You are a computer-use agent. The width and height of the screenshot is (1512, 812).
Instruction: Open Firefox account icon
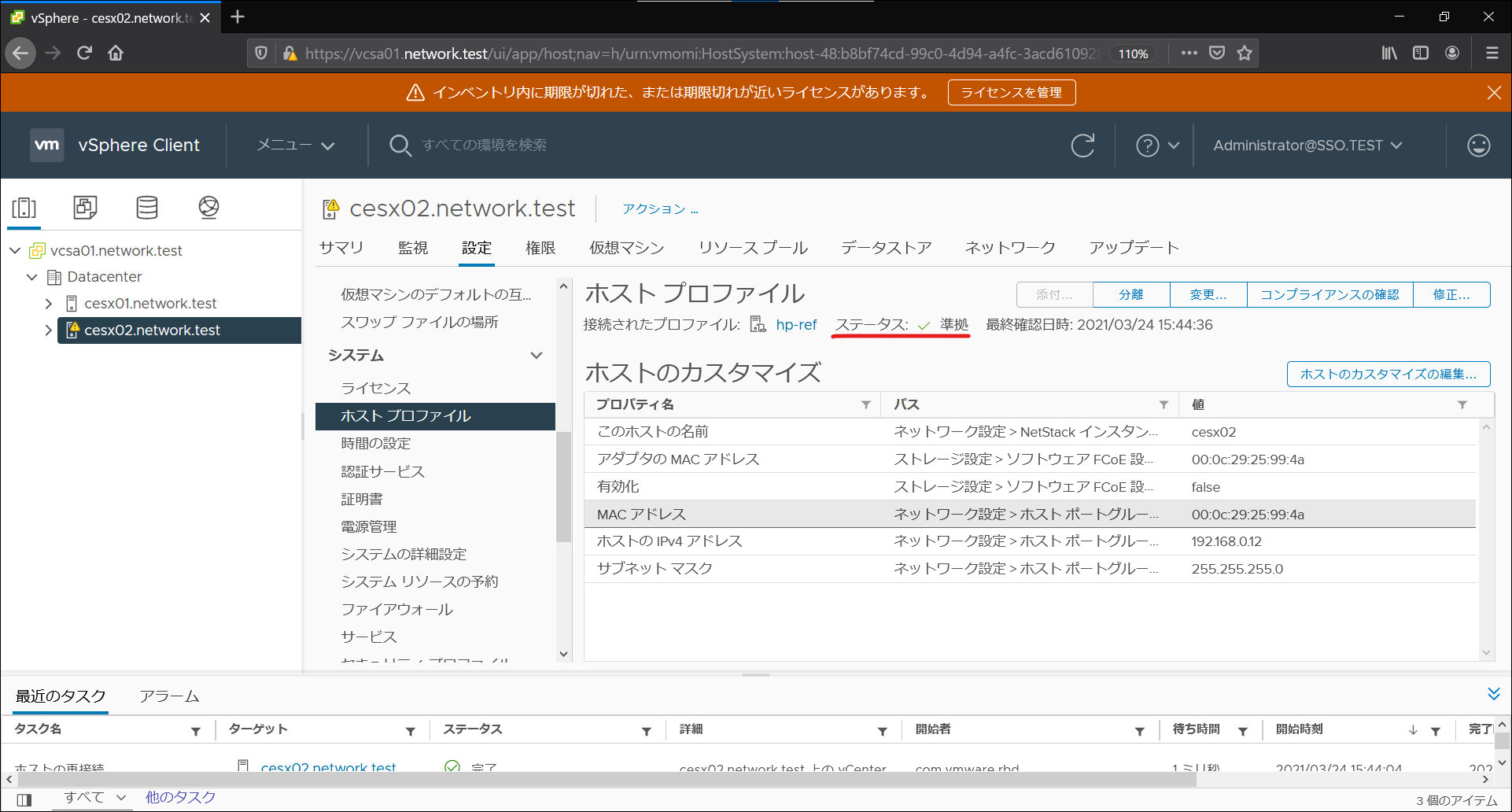1452,53
